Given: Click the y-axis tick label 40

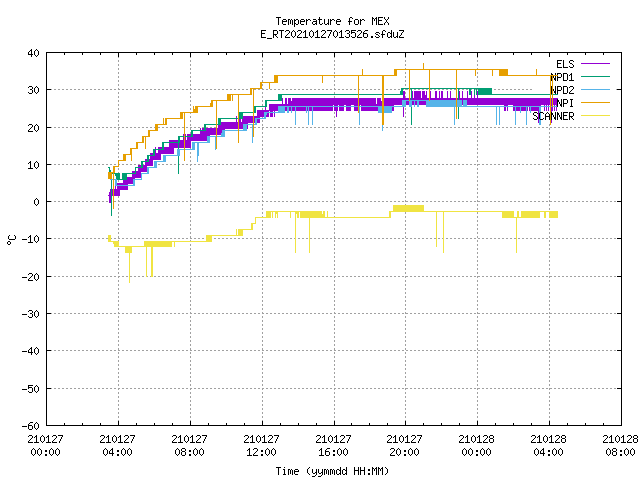Looking at the screenshot, I should coord(33,53).
